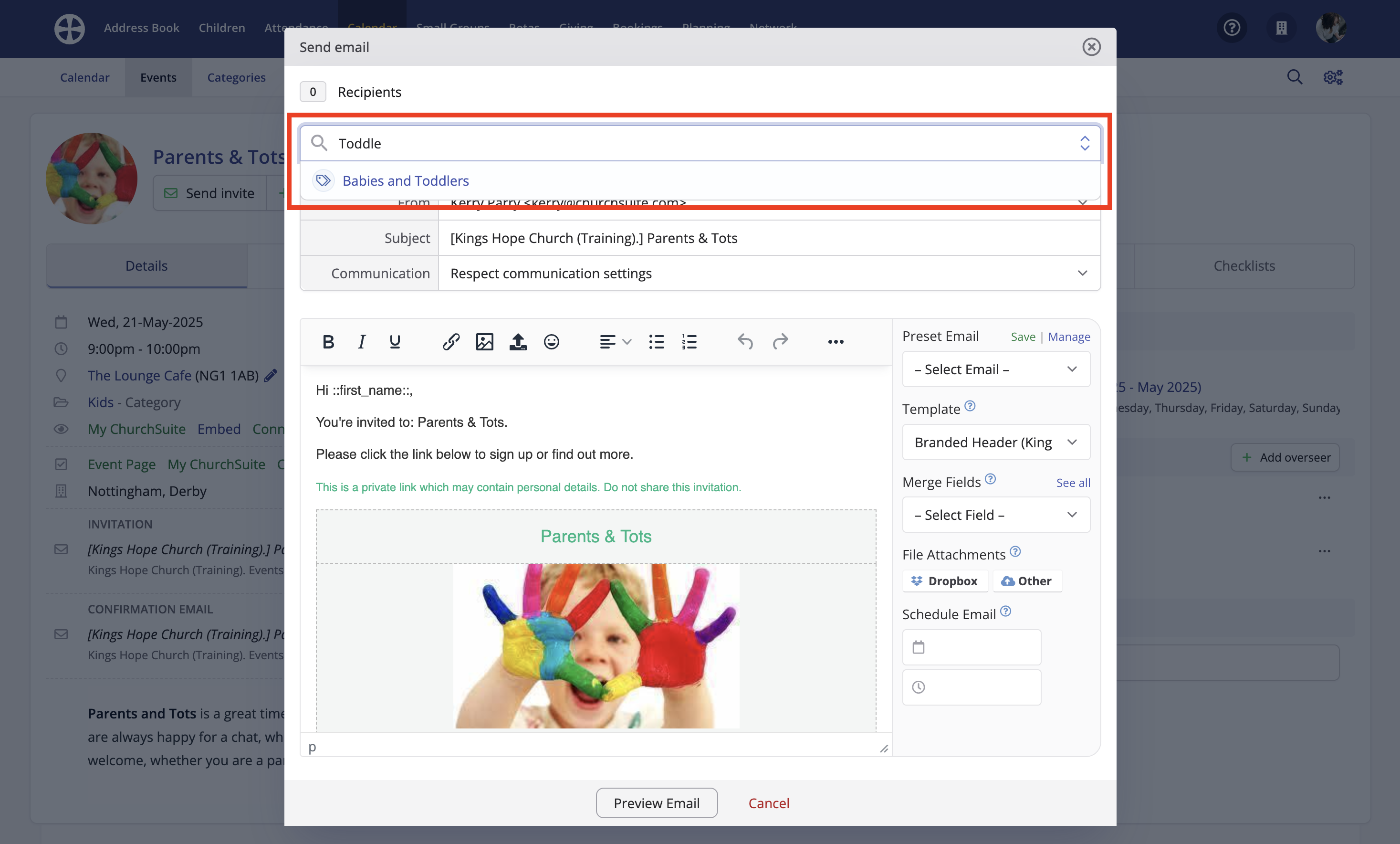Click the Schedule Email help icon

click(1006, 611)
